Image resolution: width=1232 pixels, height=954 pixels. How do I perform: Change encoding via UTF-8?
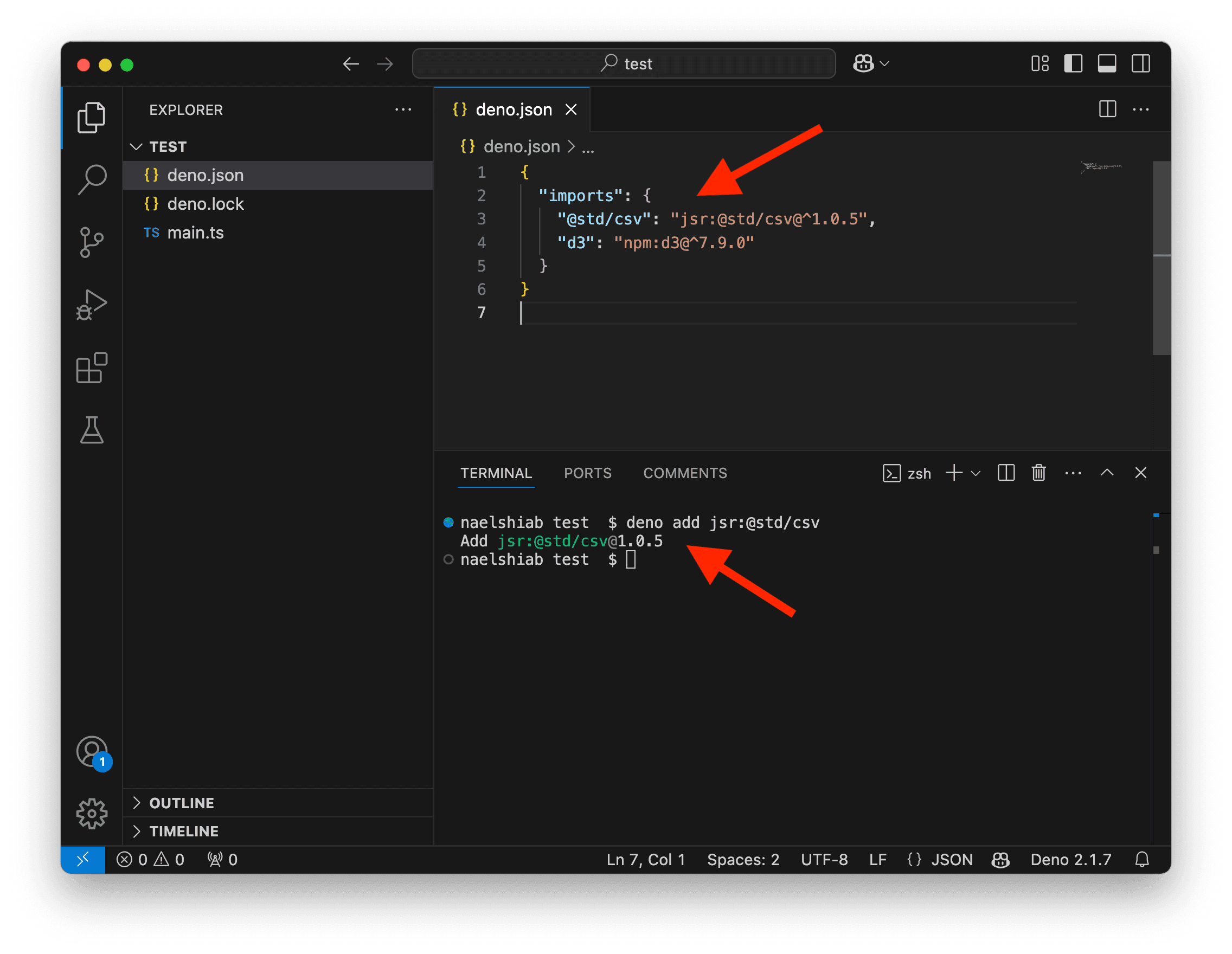[x=824, y=859]
